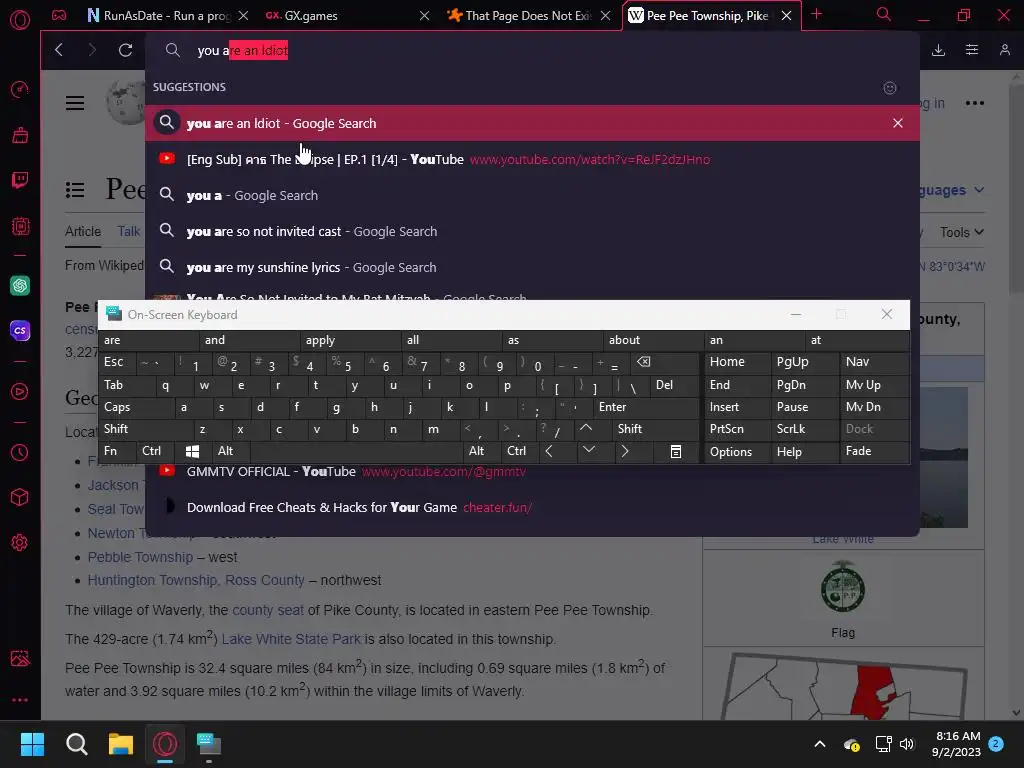Select 'you are my sunshine lyrics' suggestion
This screenshot has width=1024, height=768.
pos(532,267)
